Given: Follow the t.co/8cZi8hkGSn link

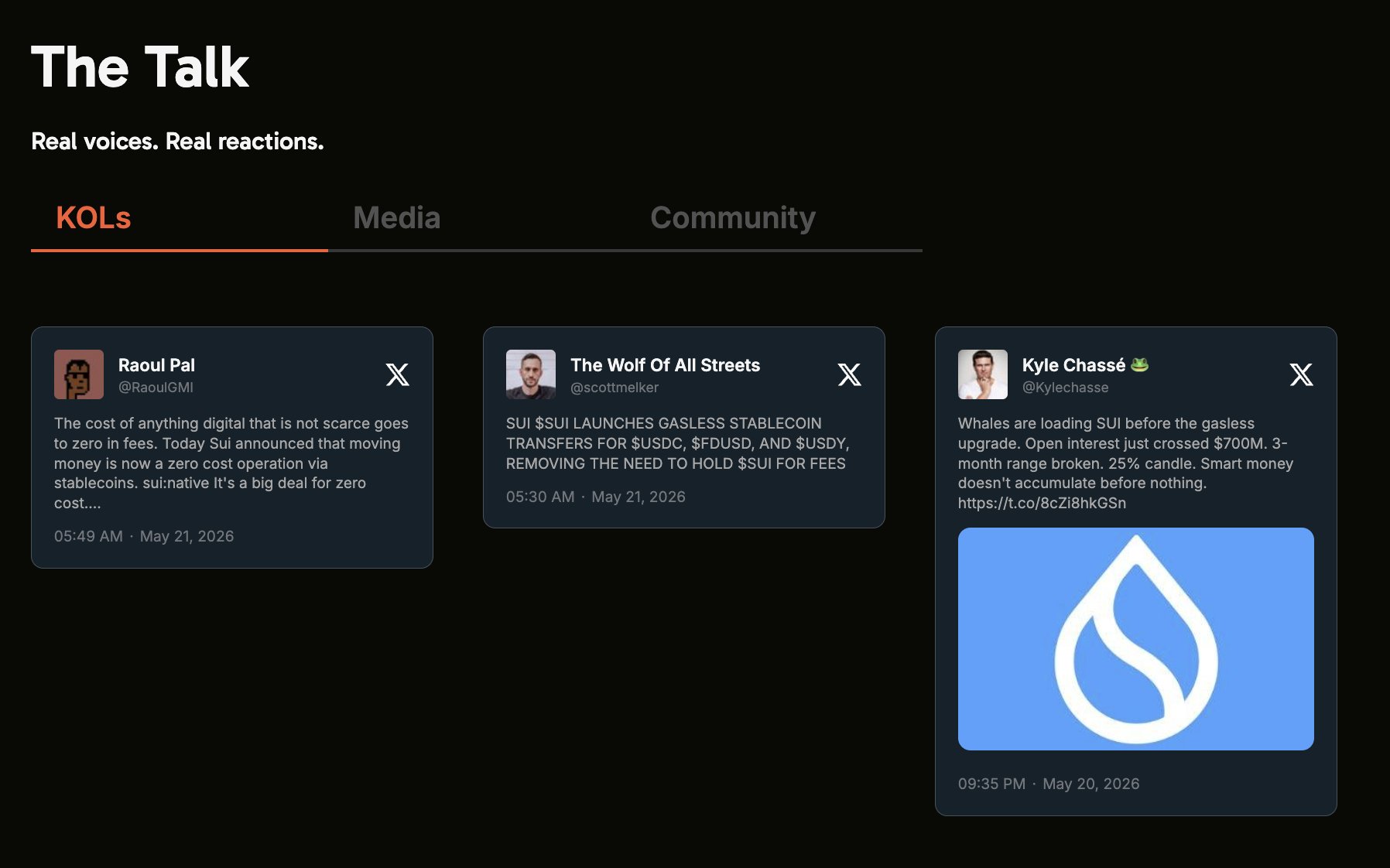Looking at the screenshot, I should (1042, 503).
